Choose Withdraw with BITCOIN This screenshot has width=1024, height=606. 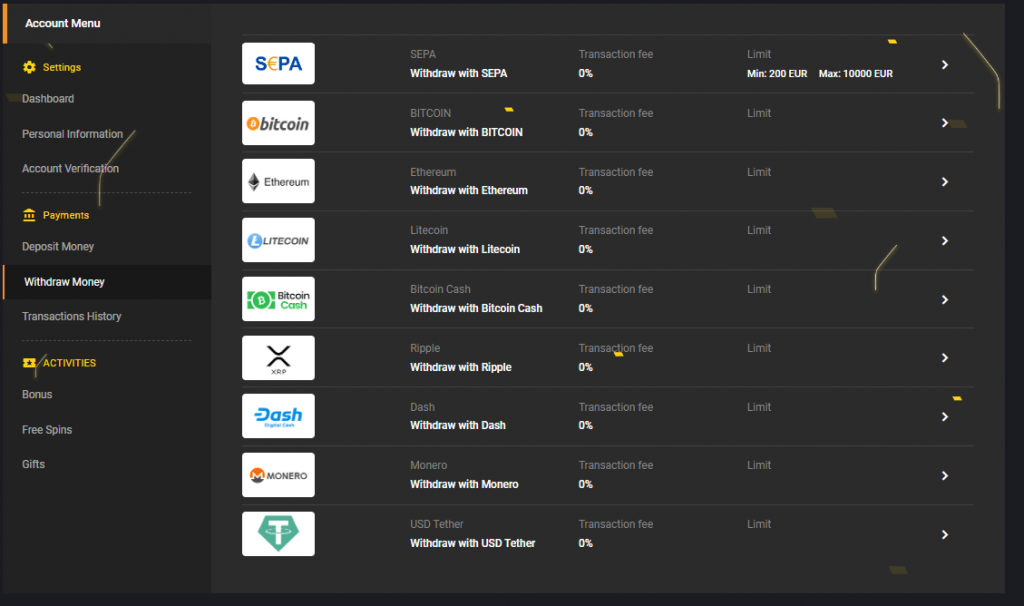[466, 132]
